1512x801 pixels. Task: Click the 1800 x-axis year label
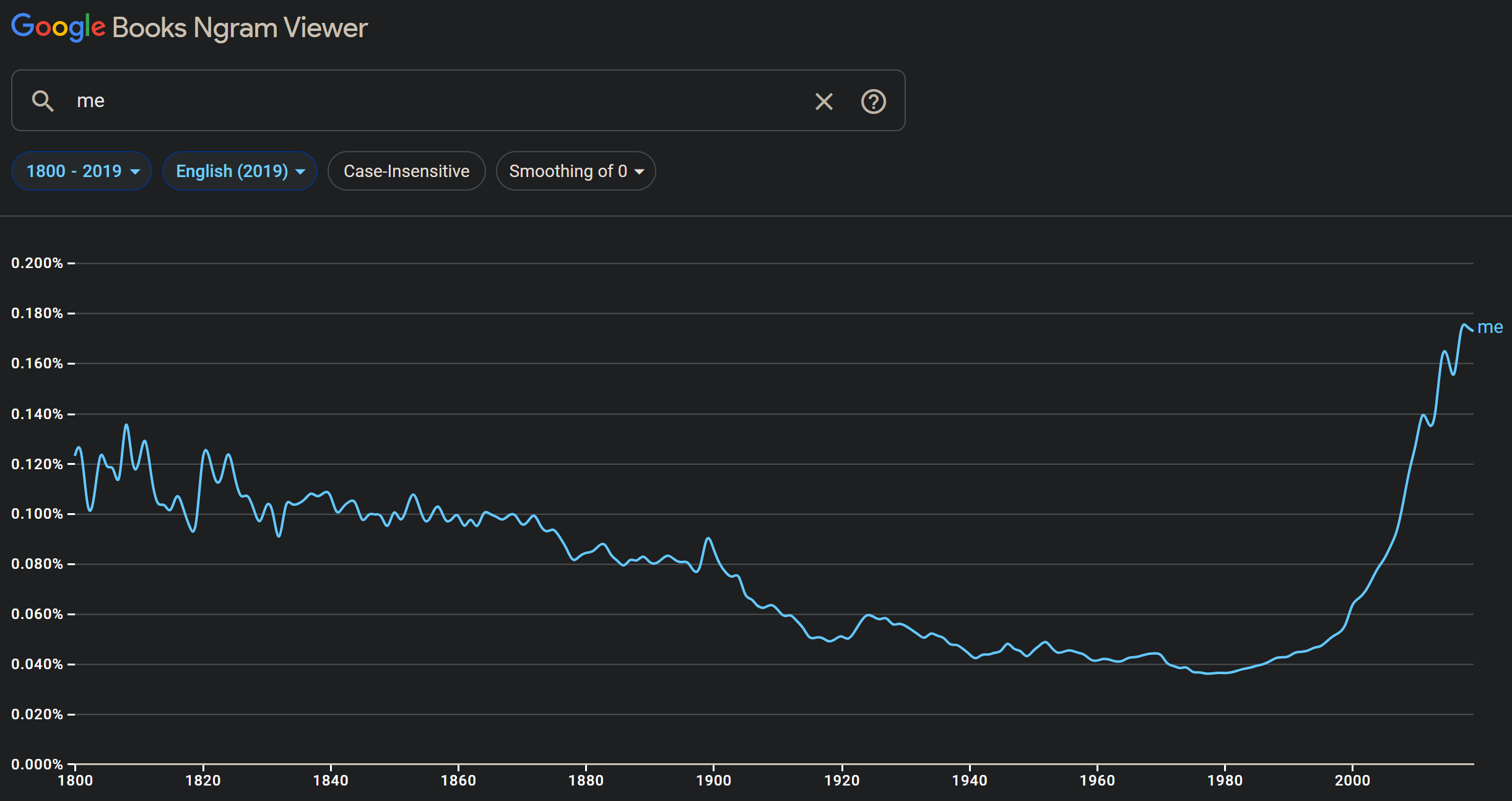point(76,781)
